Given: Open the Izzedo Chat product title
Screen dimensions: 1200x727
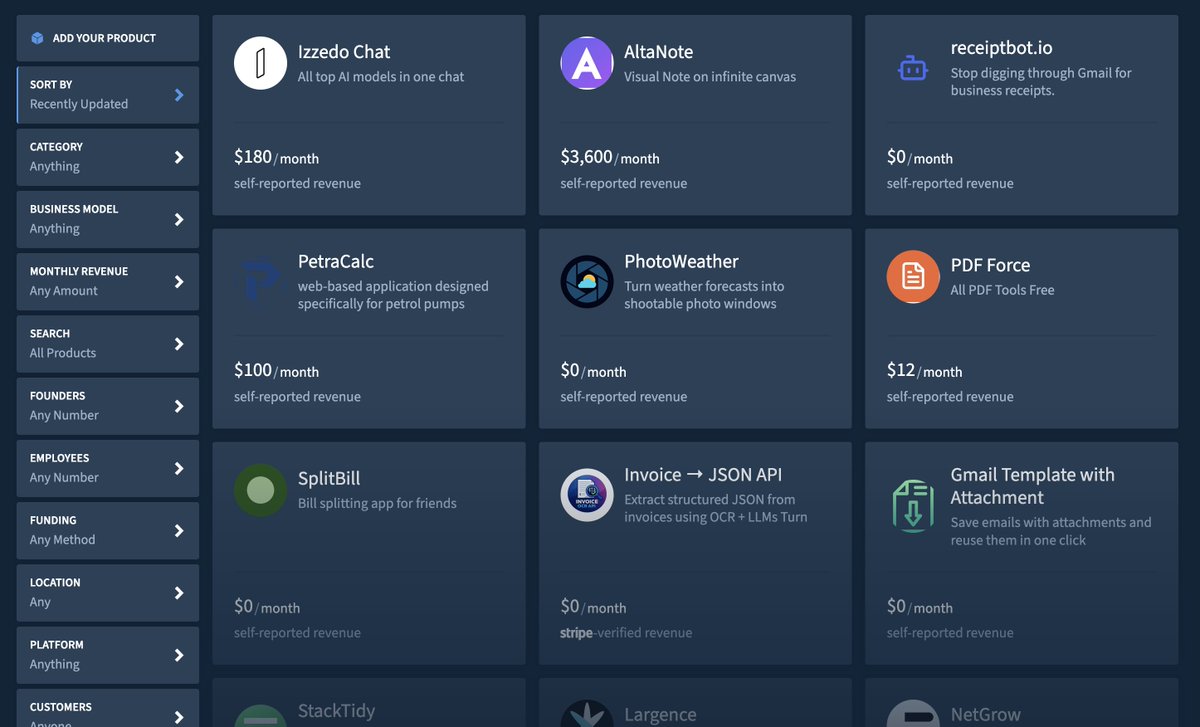Looking at the screenshot, I should click(344, 52).
